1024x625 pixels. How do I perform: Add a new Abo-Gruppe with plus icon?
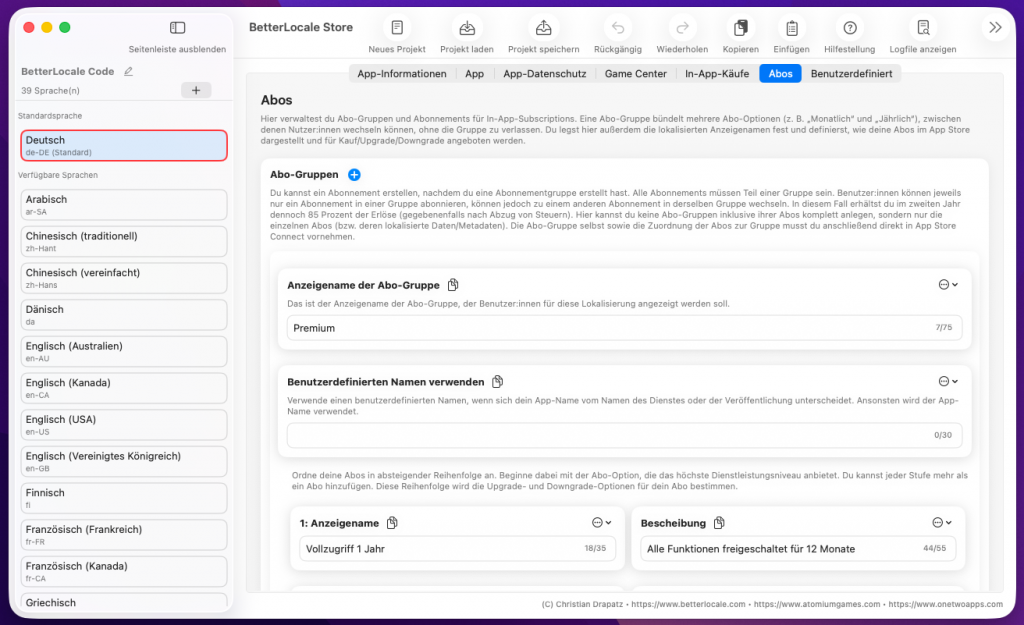(354, 175)
